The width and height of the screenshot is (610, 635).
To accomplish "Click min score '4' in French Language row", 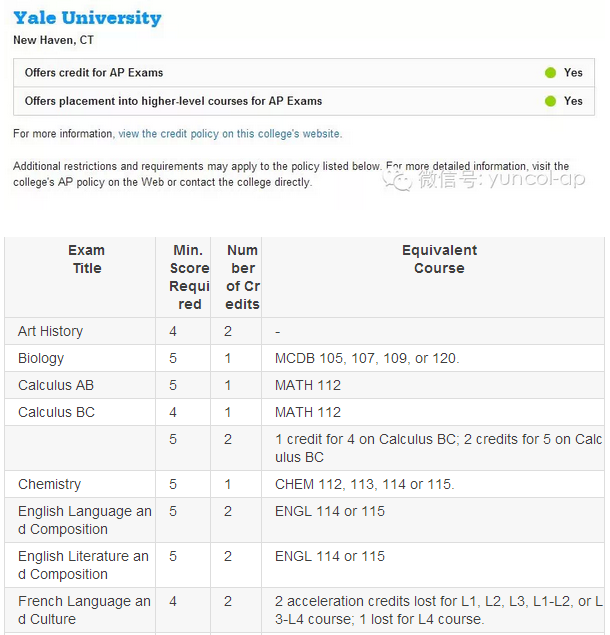I will pos(173,601).
